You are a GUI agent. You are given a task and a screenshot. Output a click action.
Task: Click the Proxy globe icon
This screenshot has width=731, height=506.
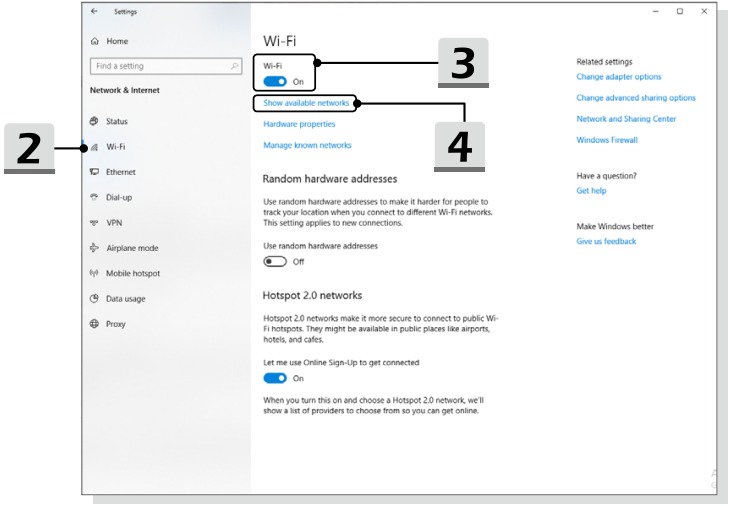tap(94, 324)
